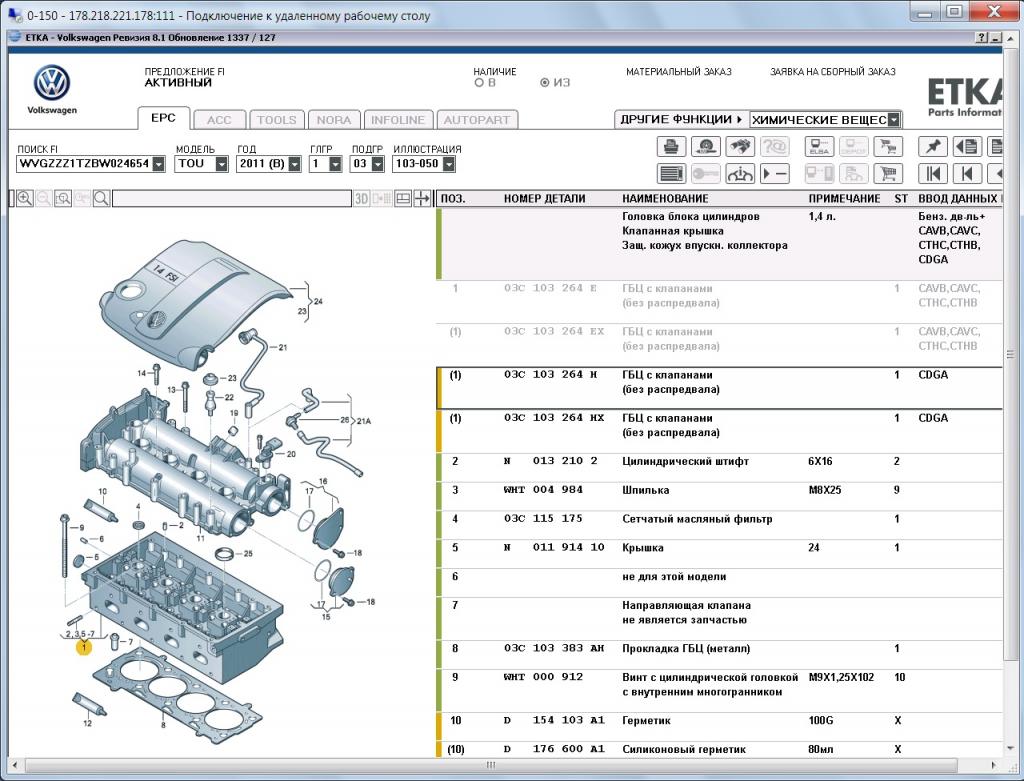
Task: Select the 'Винт с цилиндрической головкой' row
Action: (x=719, y=691)
